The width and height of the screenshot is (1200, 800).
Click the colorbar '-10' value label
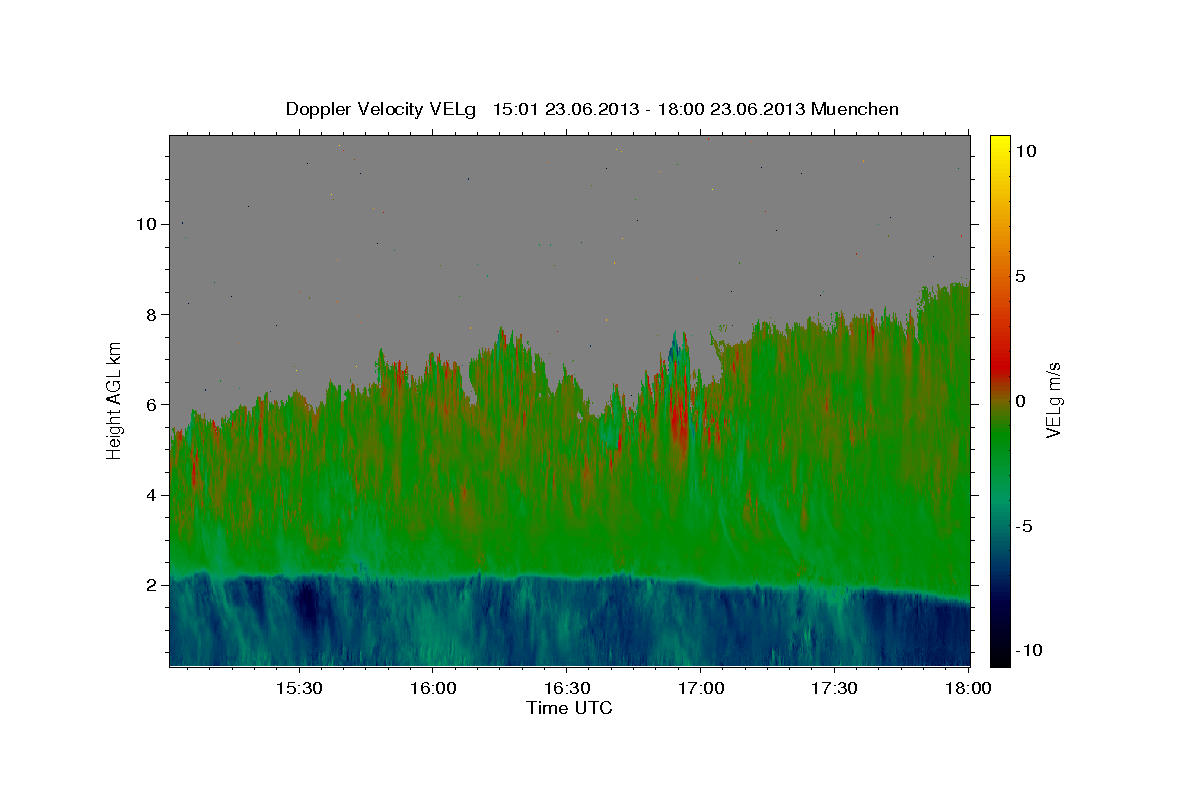tap(1027, 651)
